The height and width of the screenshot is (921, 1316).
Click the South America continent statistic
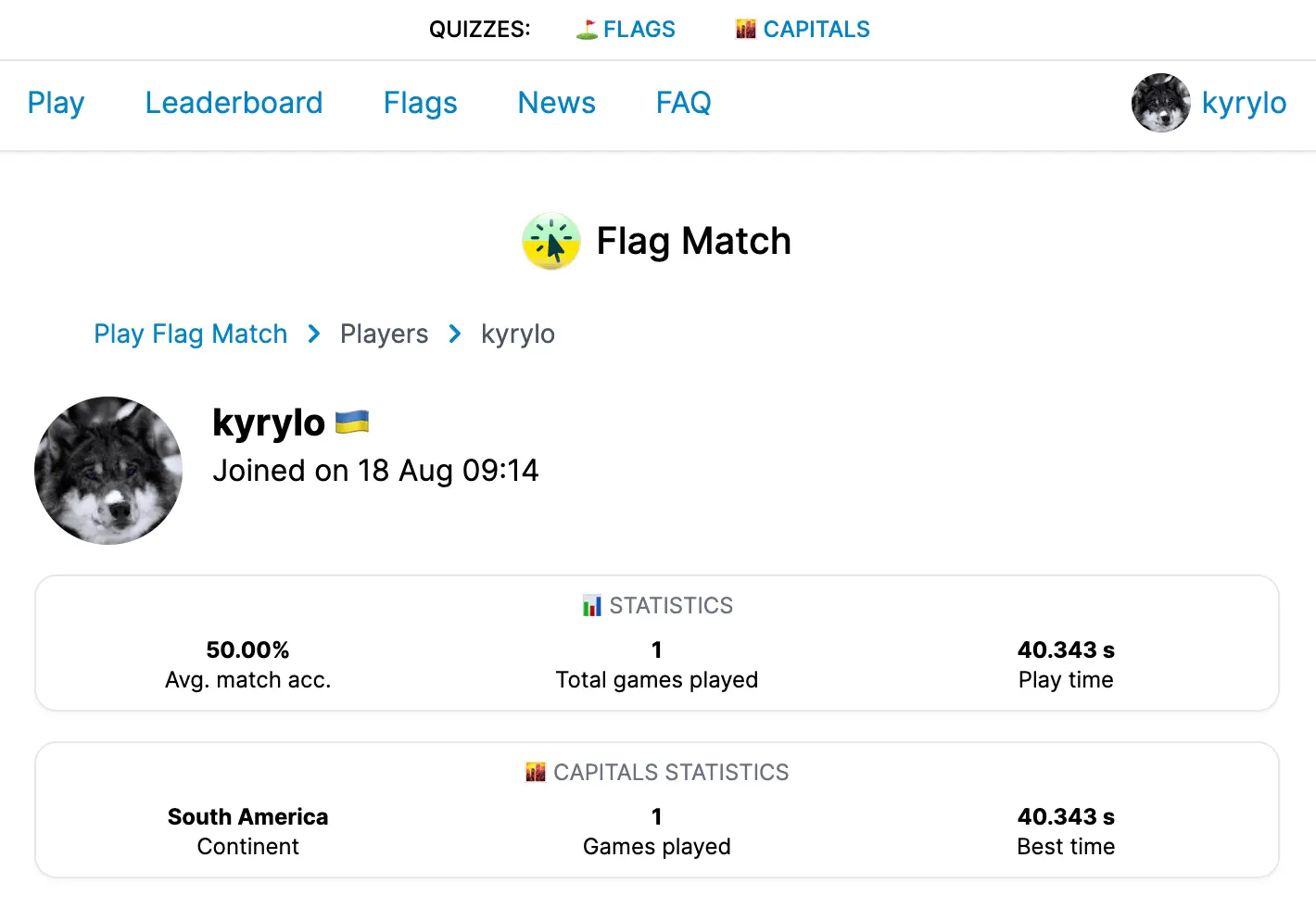pos(247,816)
